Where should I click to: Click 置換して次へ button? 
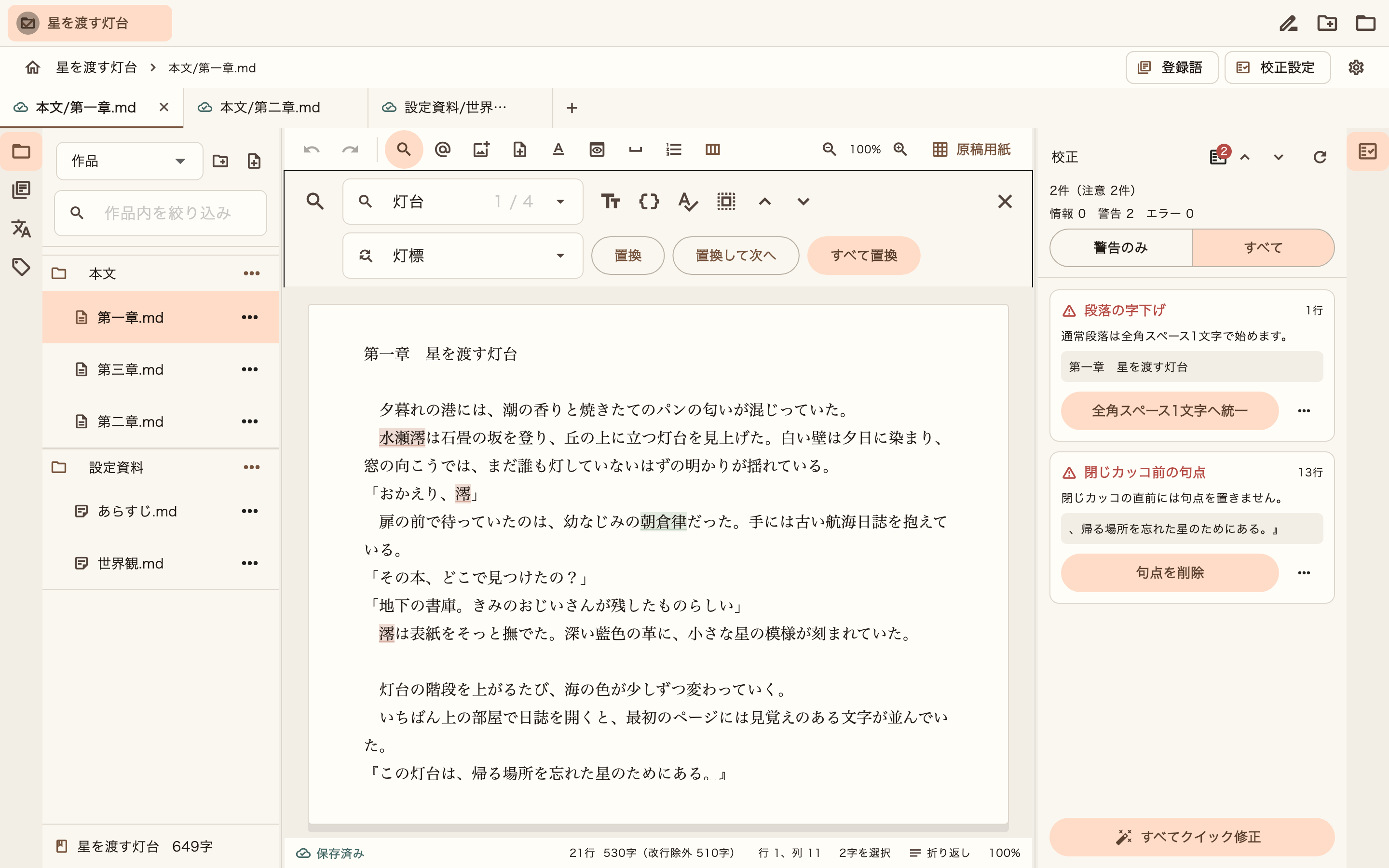point(735,256)
